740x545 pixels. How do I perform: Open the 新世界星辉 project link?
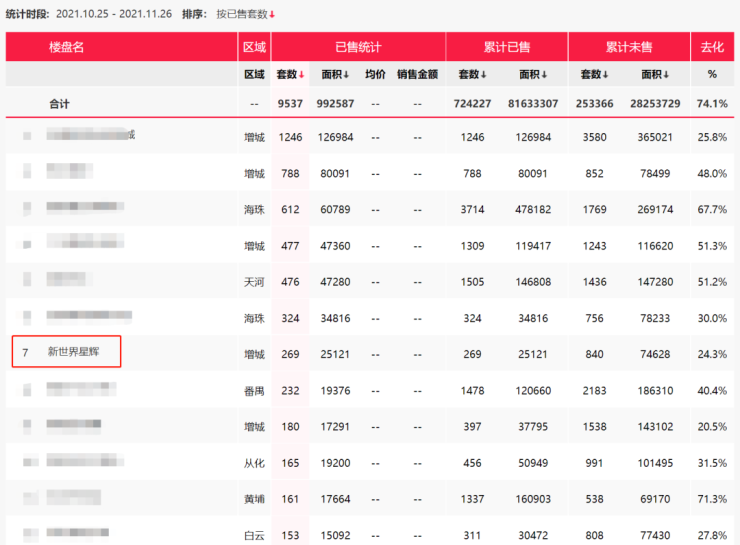click(73, 352)
